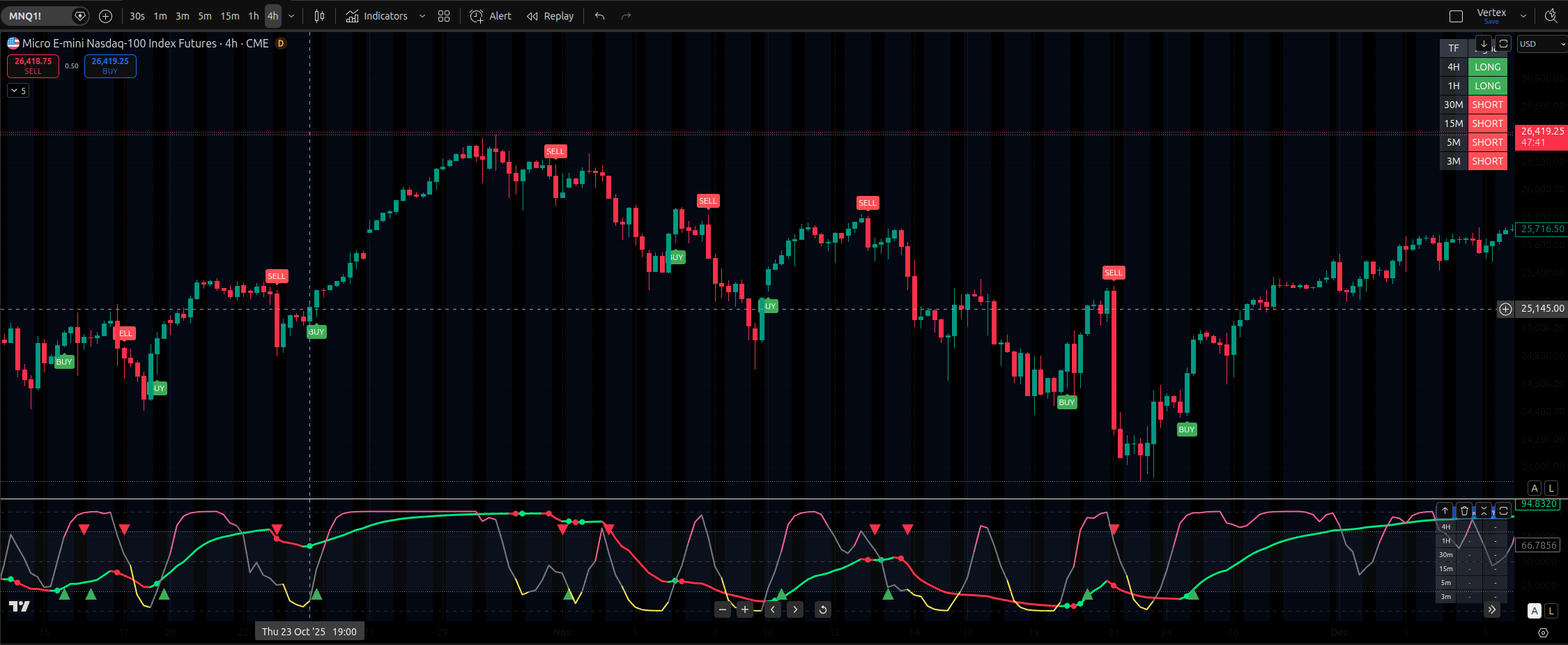1568x645 pixels.
Task: Undo the last chart action
Action: tap(599, 16)
